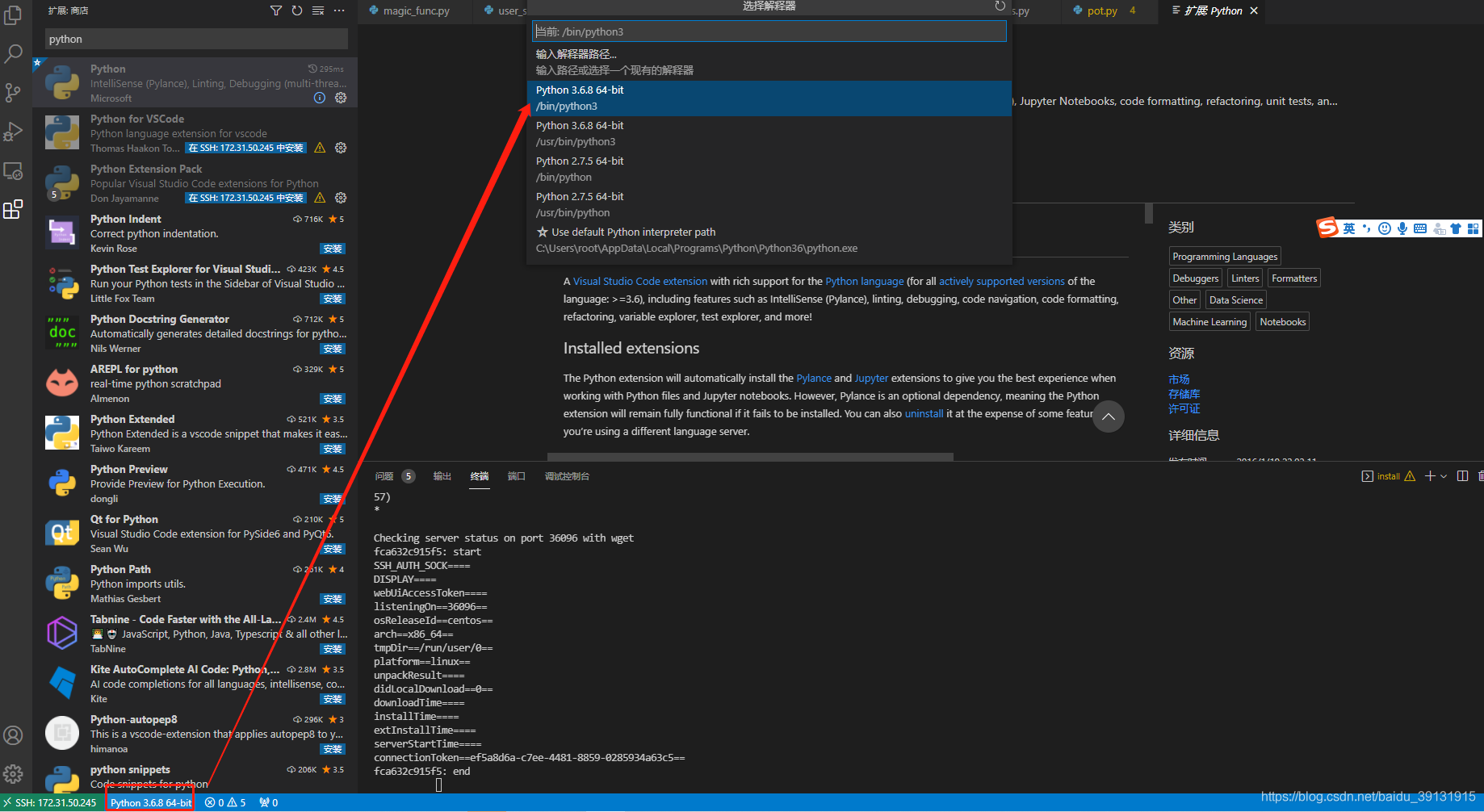Image resolution: width=1484 pixels, height=812 pixels.
Task: Click the info icon on Python extension
Action: coord(320,98)
